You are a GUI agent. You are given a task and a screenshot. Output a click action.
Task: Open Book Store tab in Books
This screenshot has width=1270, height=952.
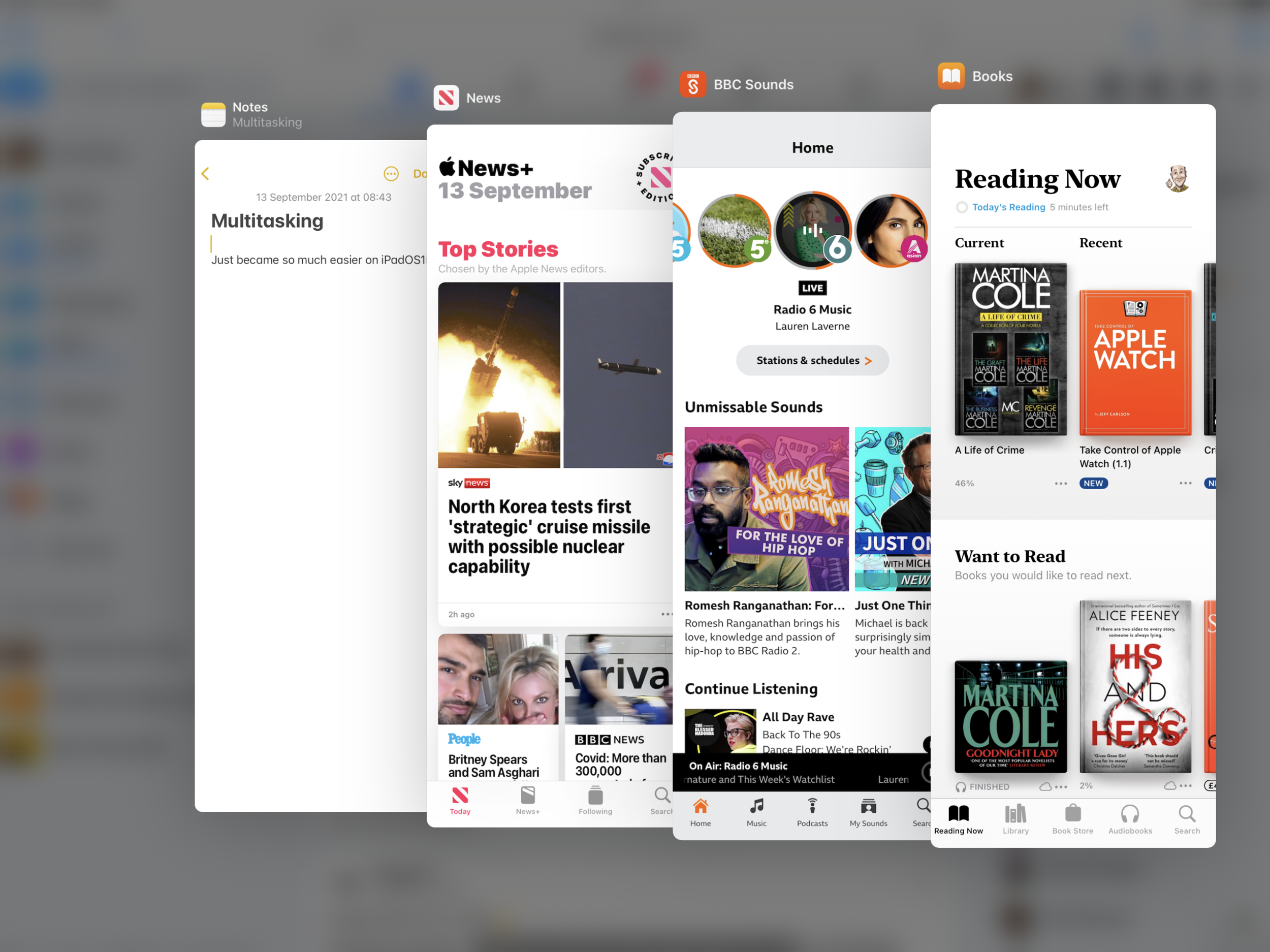click(x=1072, y=820)
